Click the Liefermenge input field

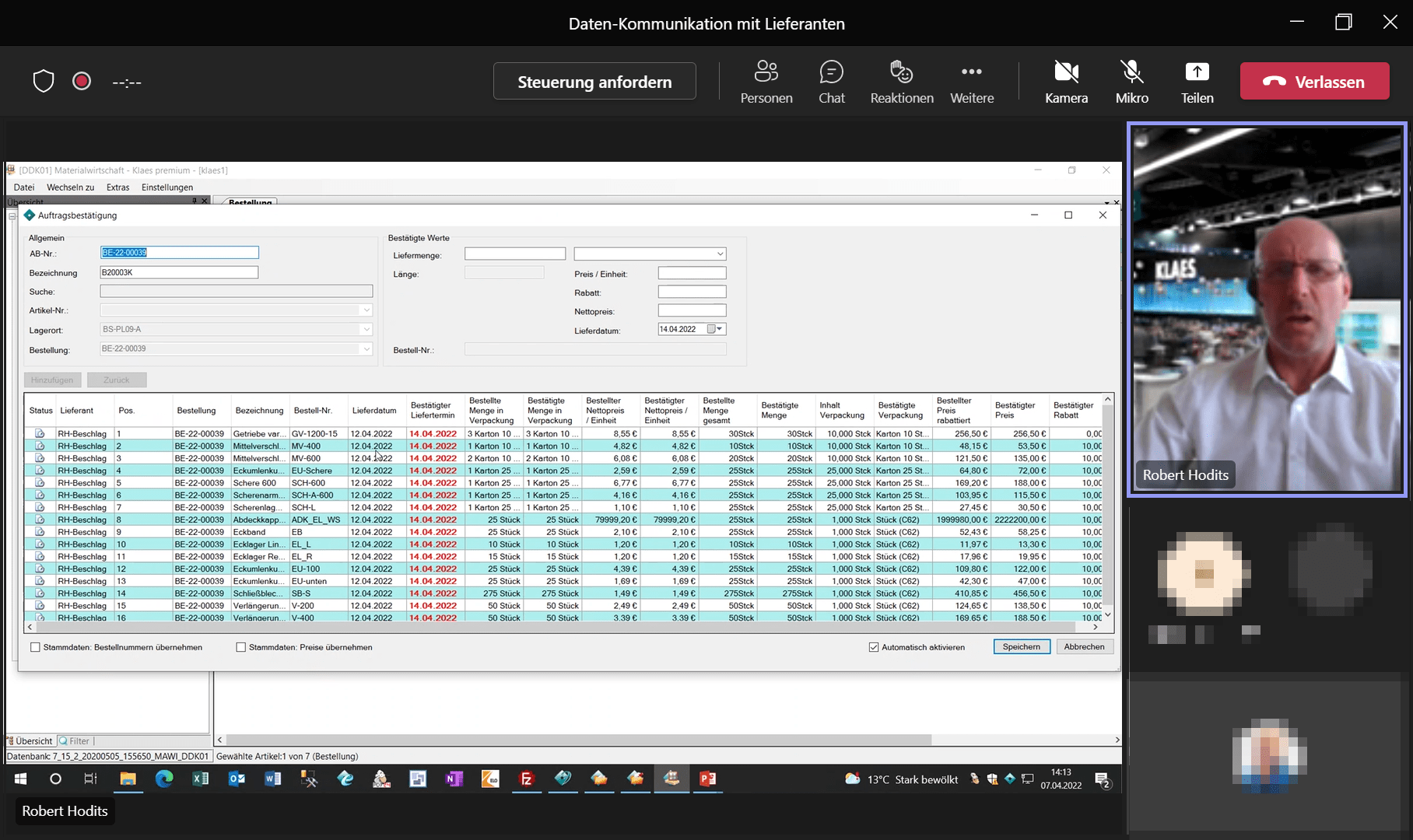coord(515,254)
